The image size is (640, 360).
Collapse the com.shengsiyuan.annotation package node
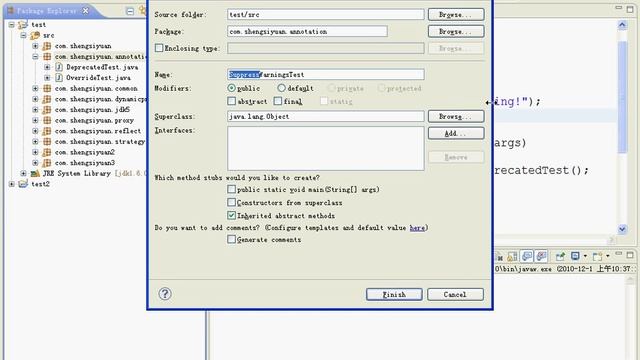tap(36, 57)
